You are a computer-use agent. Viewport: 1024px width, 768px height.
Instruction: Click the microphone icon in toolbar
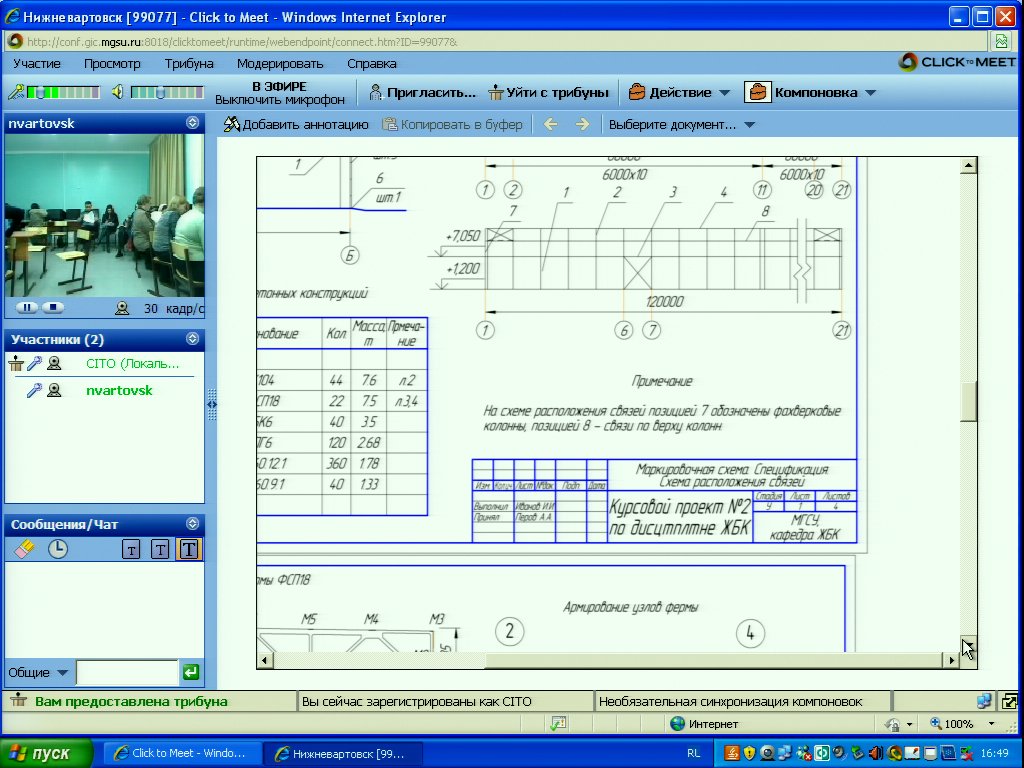[x=16, y=92]
